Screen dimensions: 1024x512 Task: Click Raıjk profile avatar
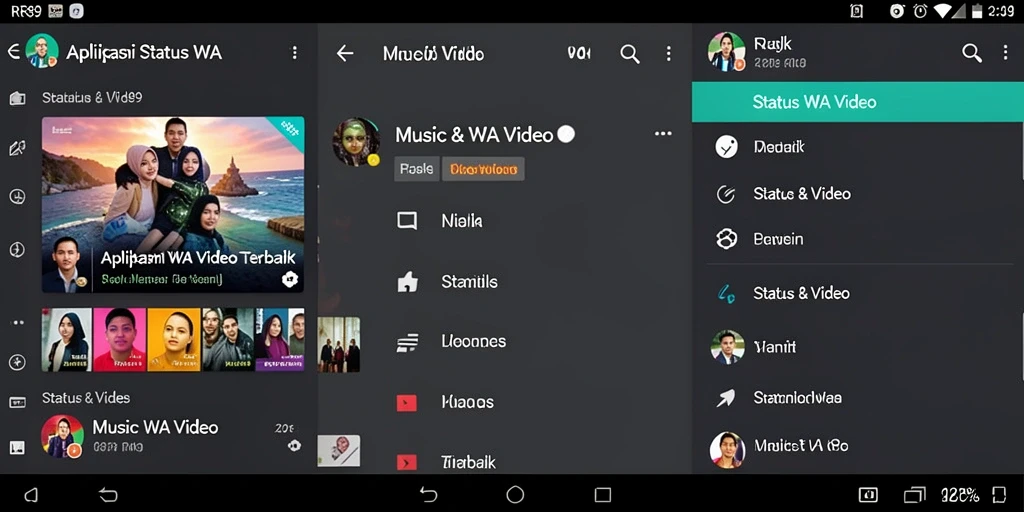click(726, 51)
